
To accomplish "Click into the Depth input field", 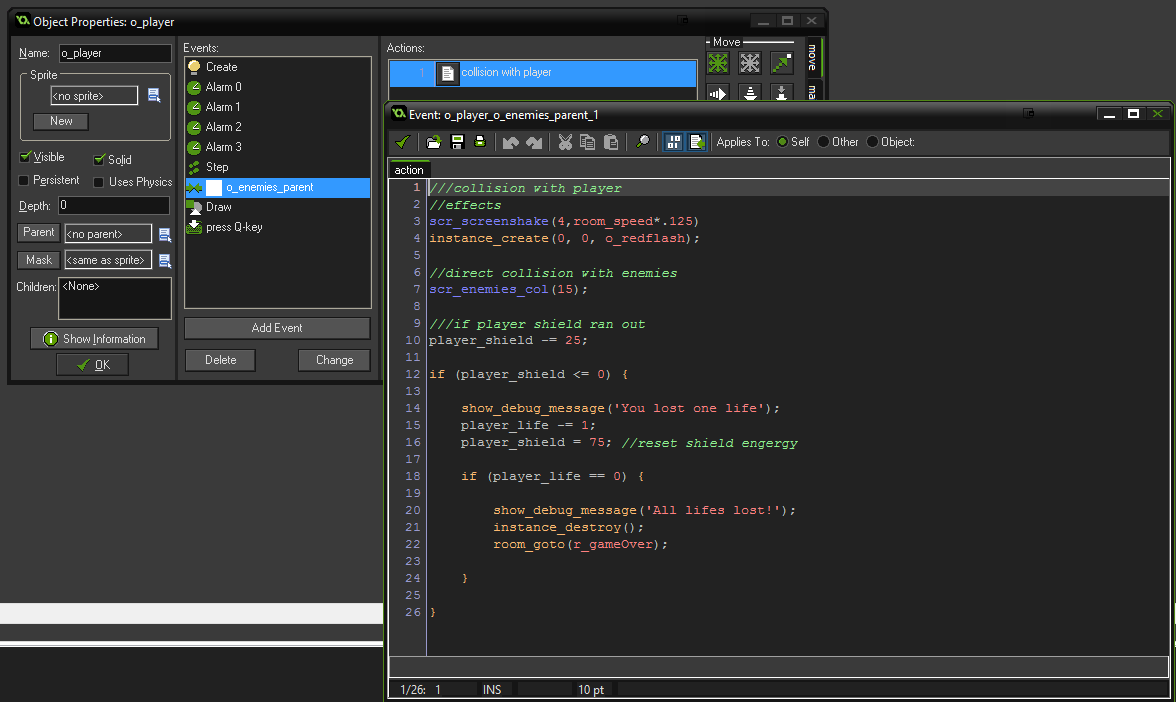I will click(113, 206).
